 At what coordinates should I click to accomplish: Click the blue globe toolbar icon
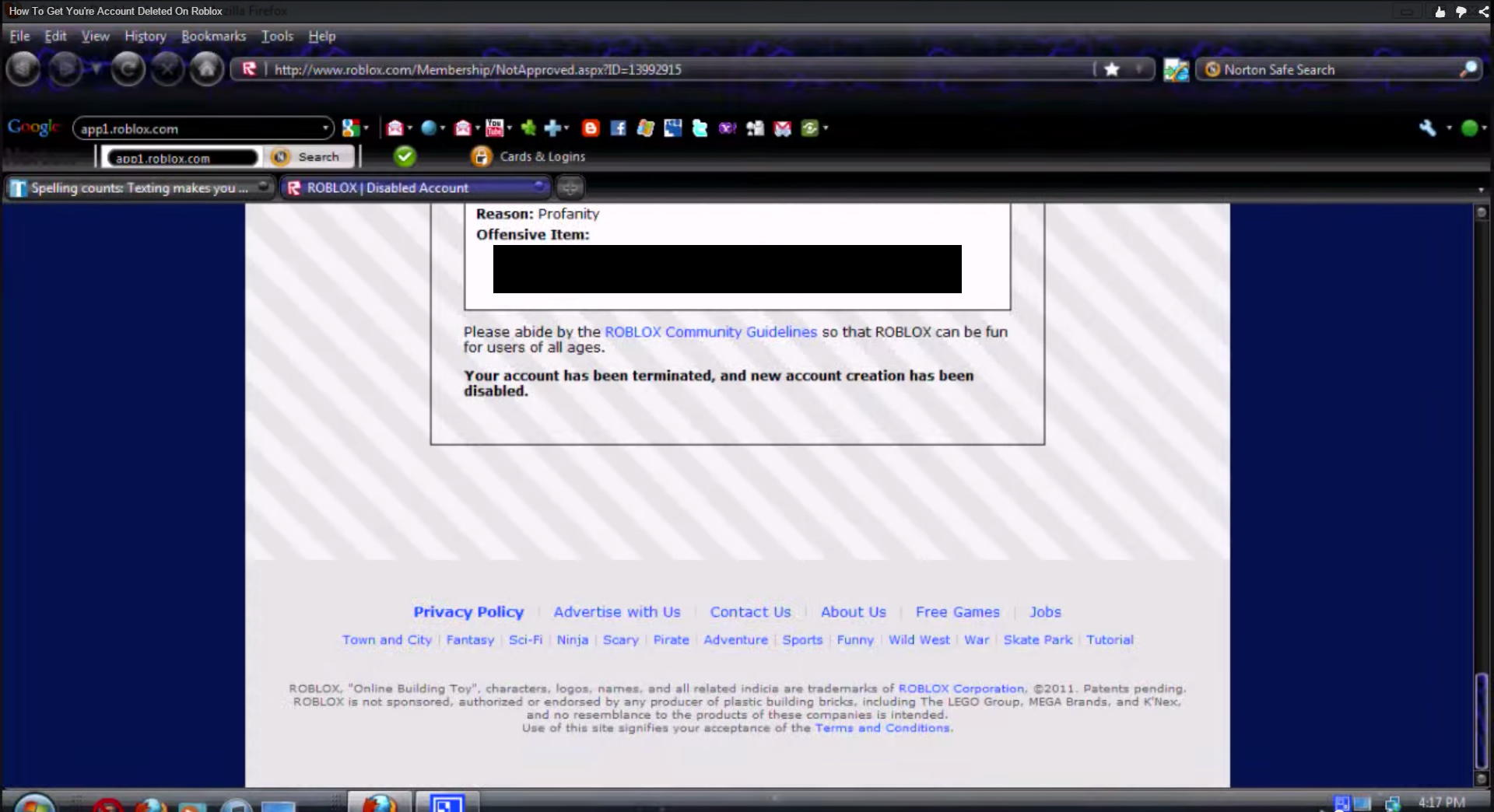(x=428, y=128)
